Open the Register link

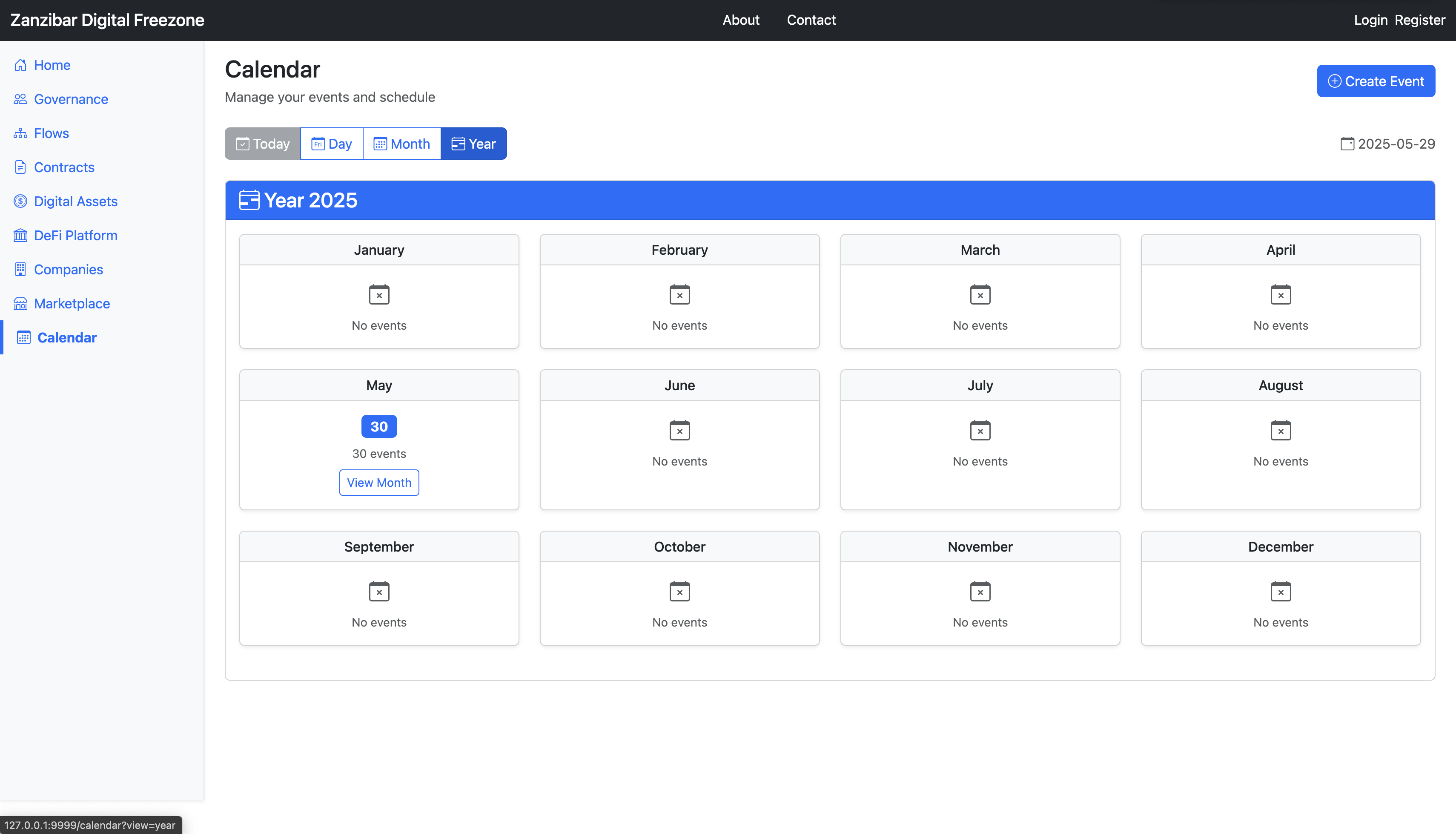[1419, 20]
